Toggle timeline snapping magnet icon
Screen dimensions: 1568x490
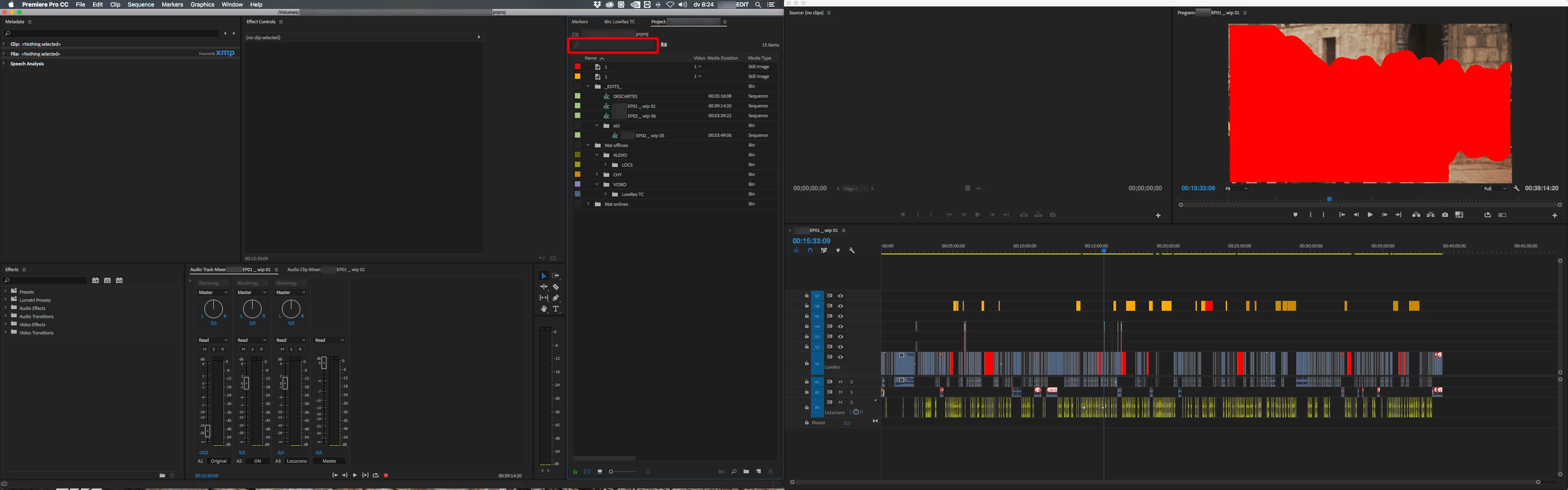coord(810,250)
